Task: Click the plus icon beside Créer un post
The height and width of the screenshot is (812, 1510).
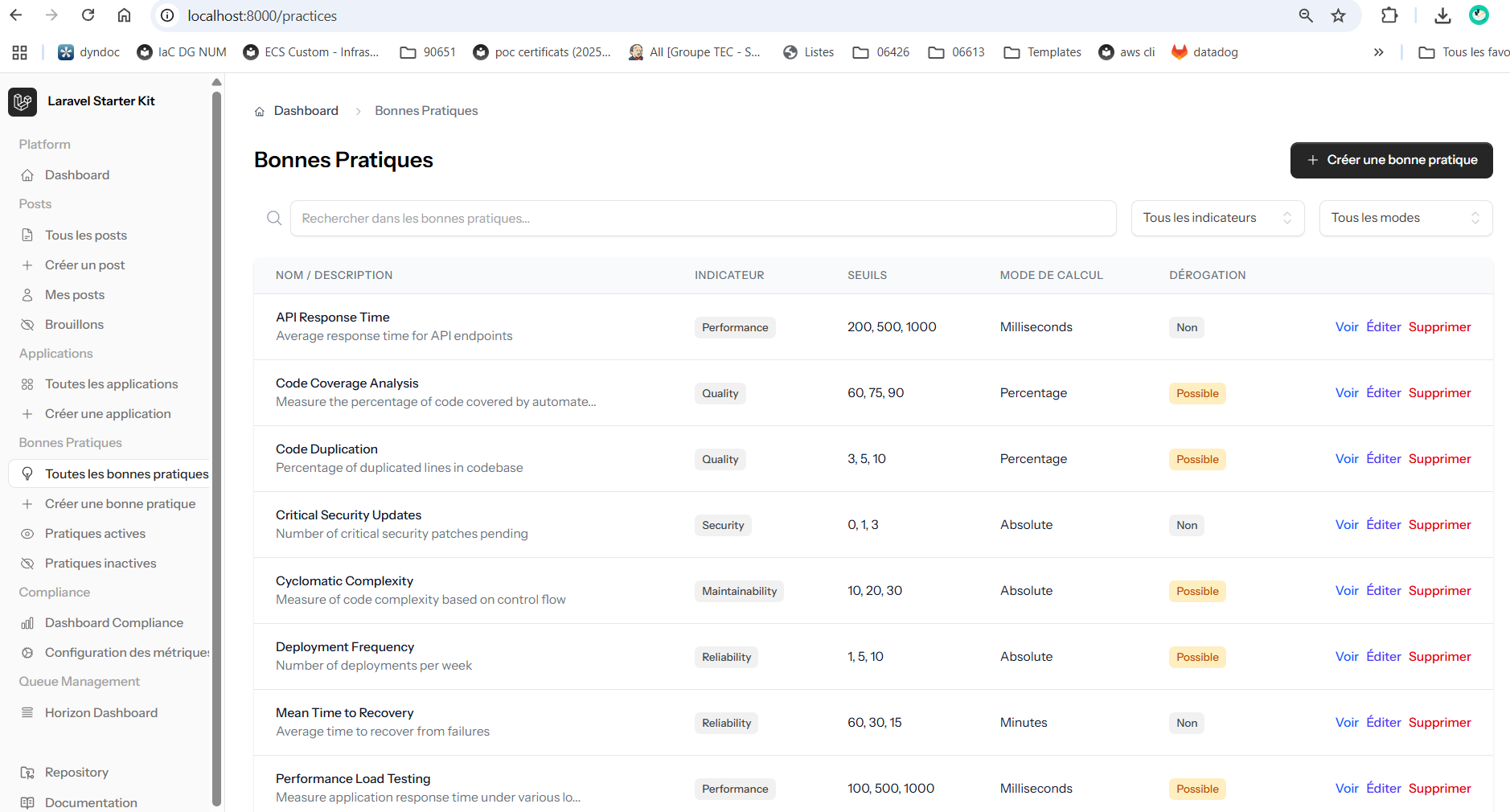Action: pos(27,265)
